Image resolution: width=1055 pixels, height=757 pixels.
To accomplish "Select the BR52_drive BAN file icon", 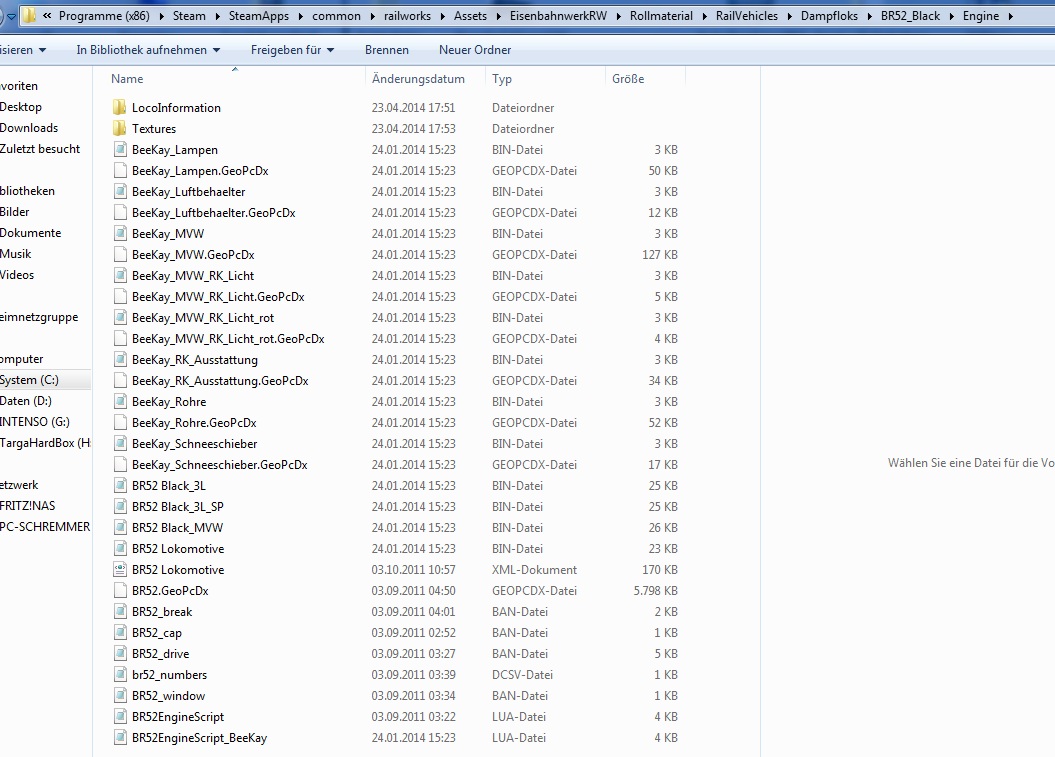I will [x=120, y=654].
